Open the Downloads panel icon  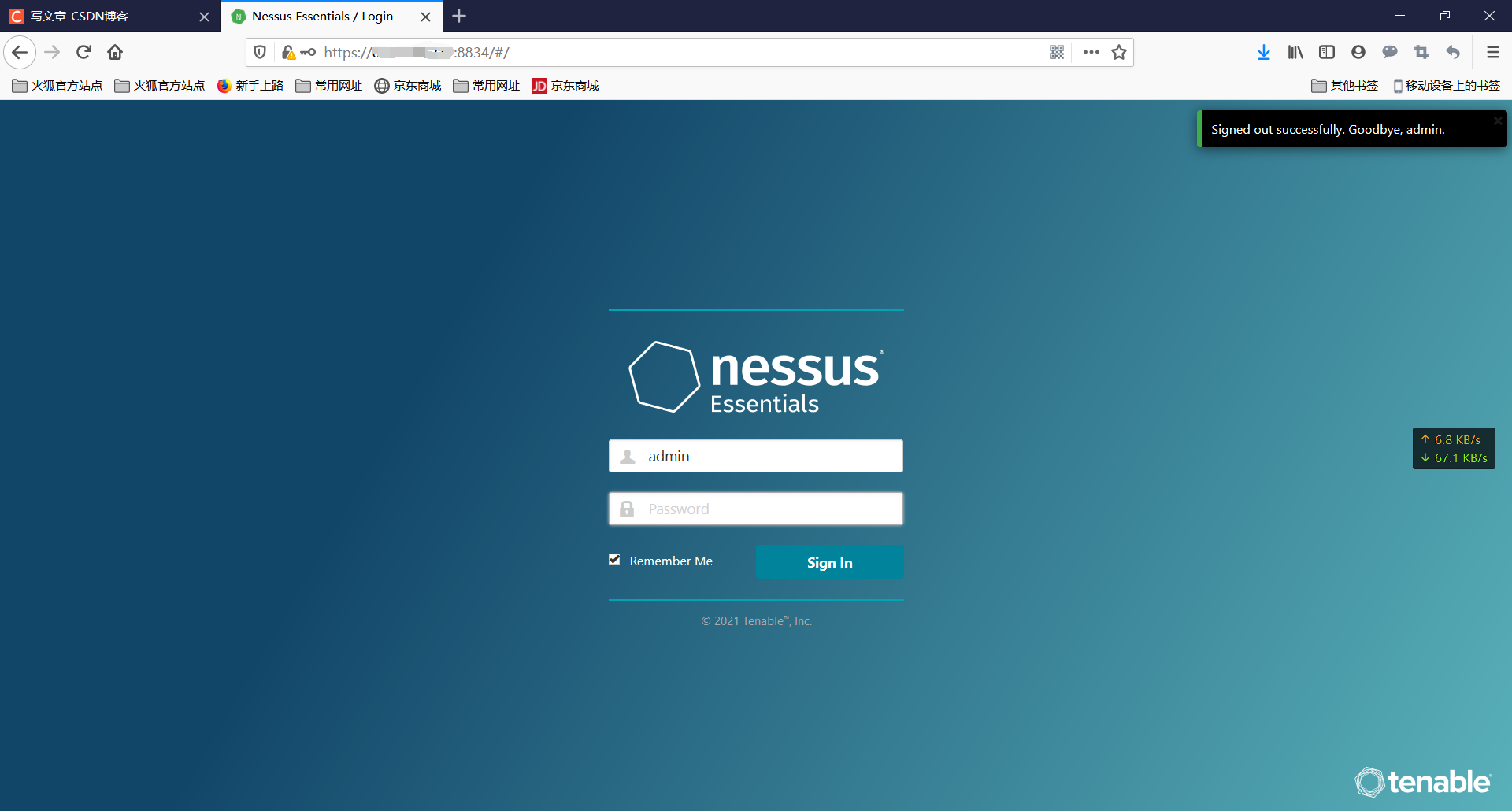(1264, 52)
